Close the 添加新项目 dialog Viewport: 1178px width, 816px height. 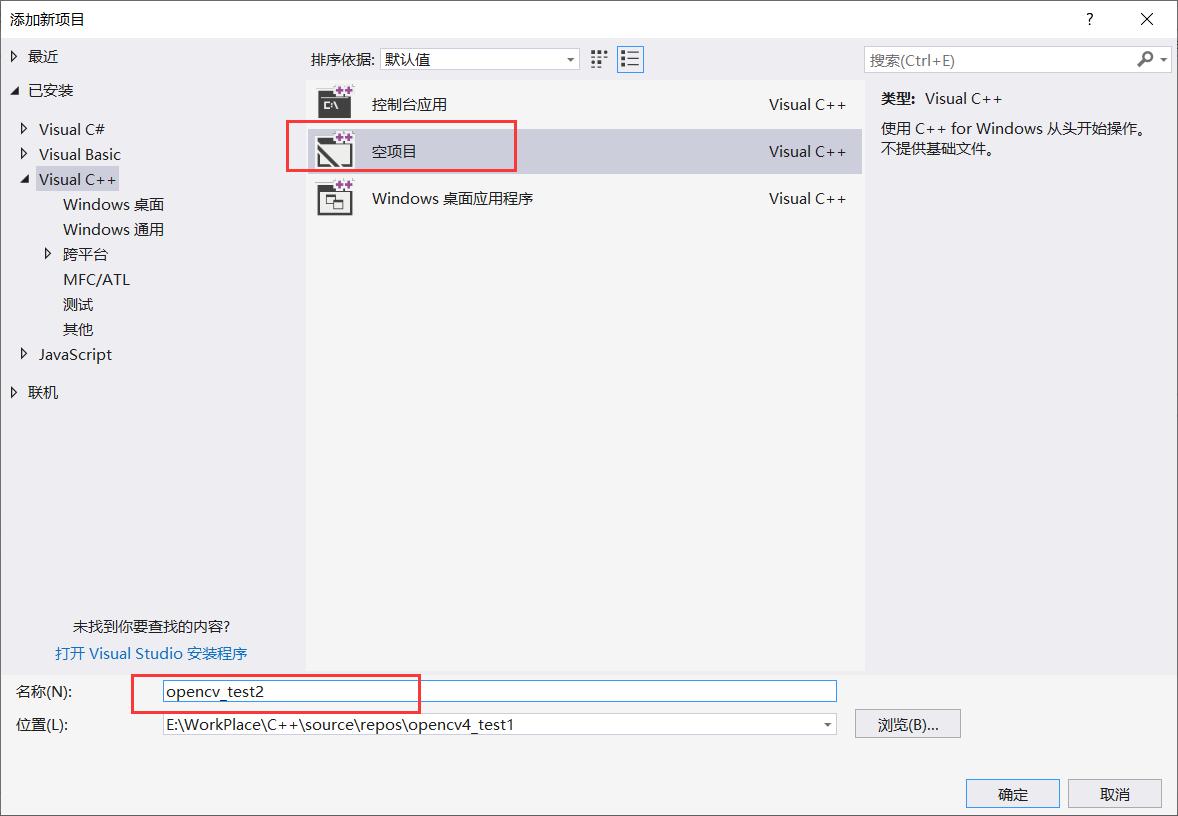pyautogui.click(x=1146, y=20)
